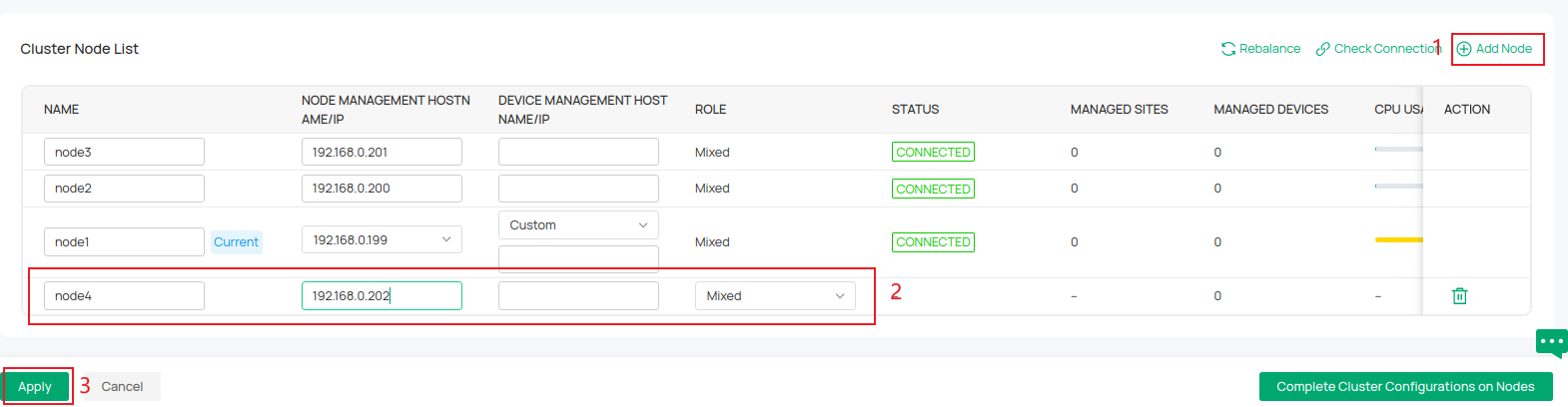Open the node1 Custom dropdown

coord(578,225)
